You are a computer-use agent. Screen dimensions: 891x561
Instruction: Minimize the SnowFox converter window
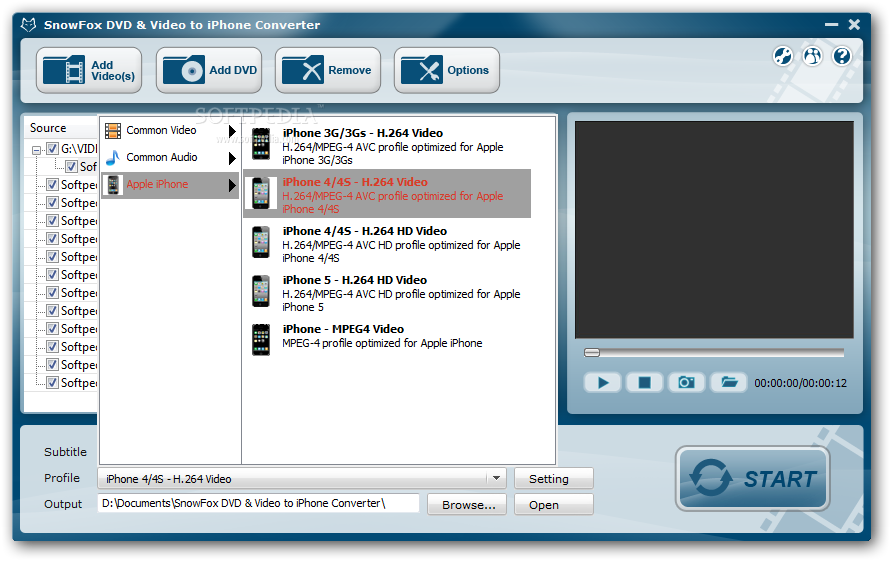point(831,24)
